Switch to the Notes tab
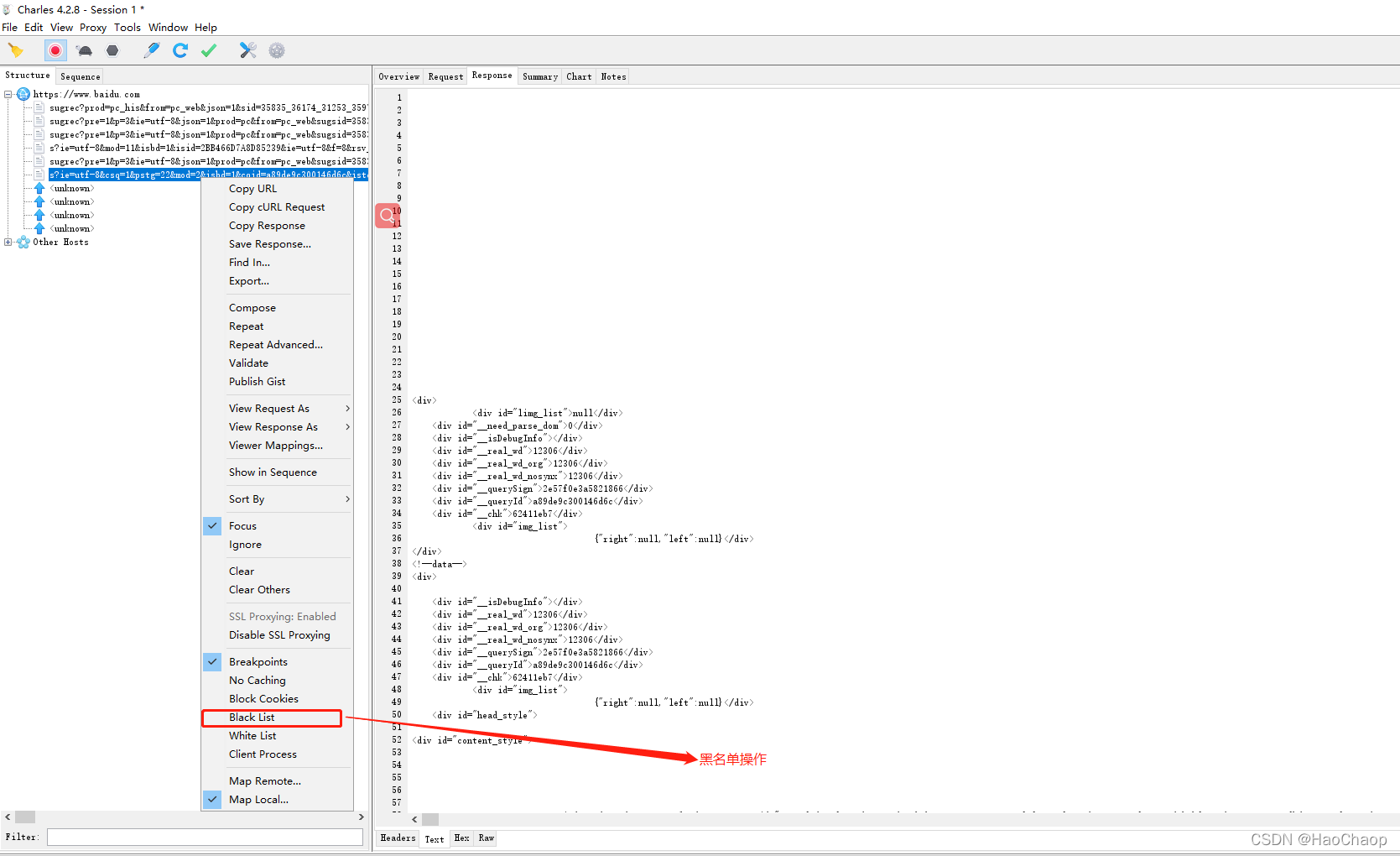1400x856 pixels. click(x=613, y=76)
